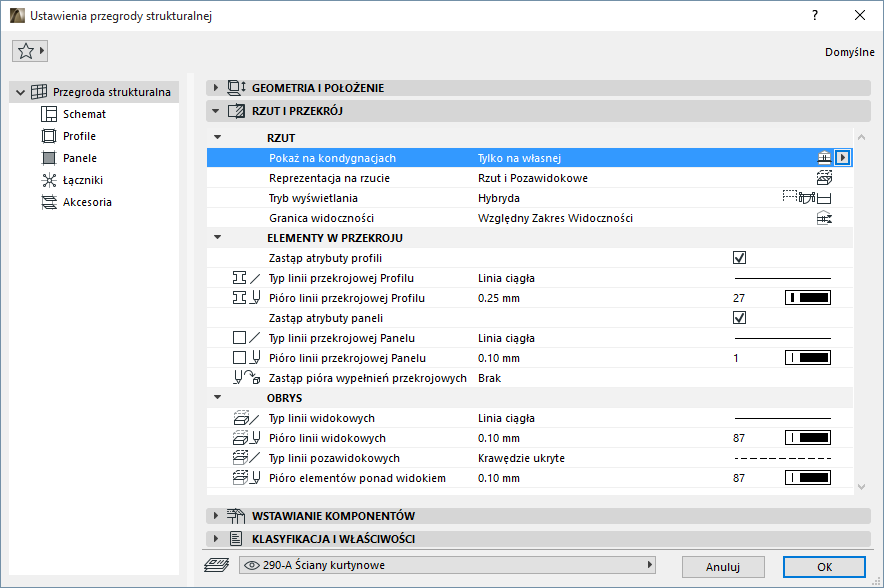The height and width of the screenshot is (588, 884).
Task: Click the Schemat grid icon
Action: 49,114
